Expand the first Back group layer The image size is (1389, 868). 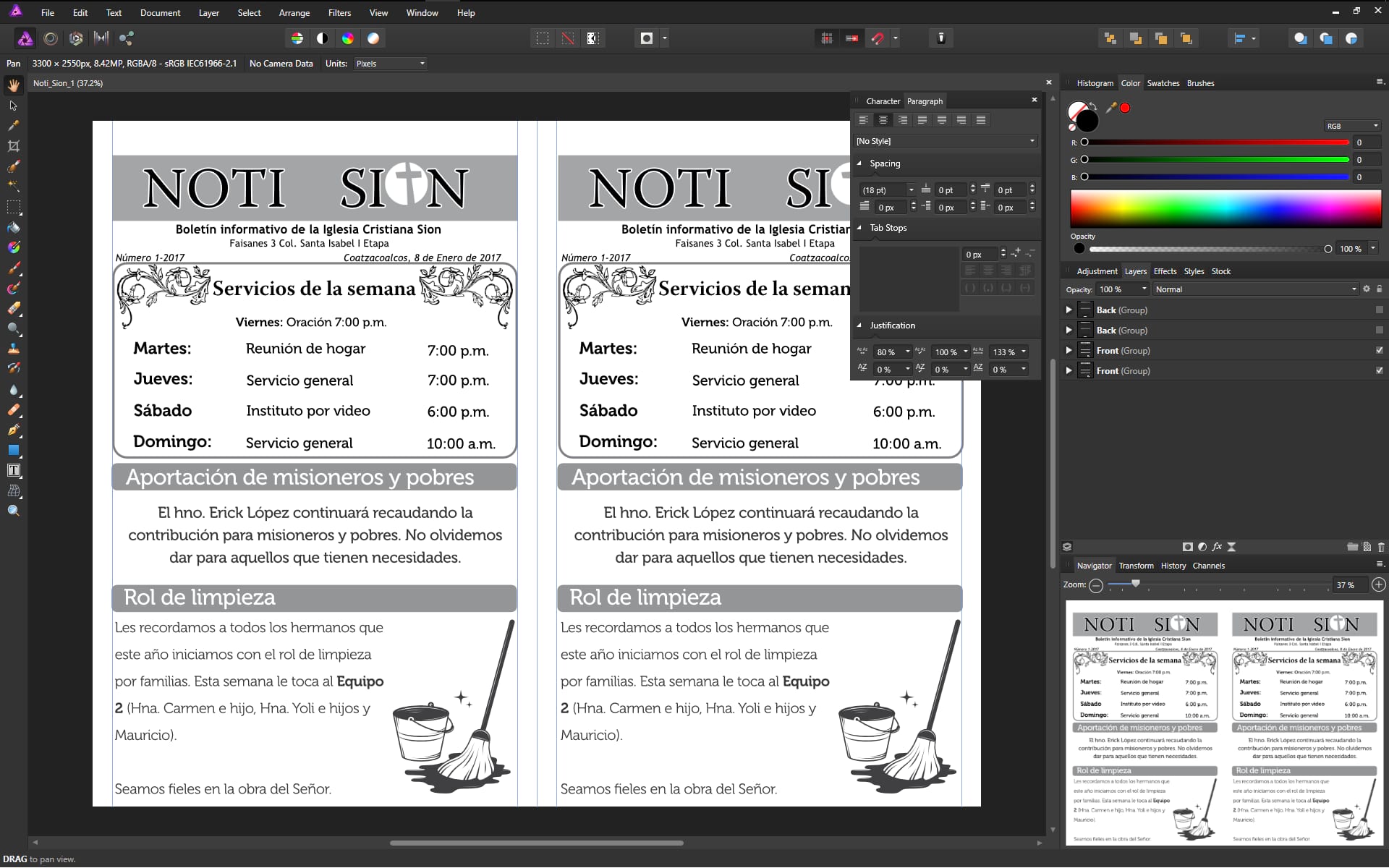pyautogui.click(x=1069, y=310)
